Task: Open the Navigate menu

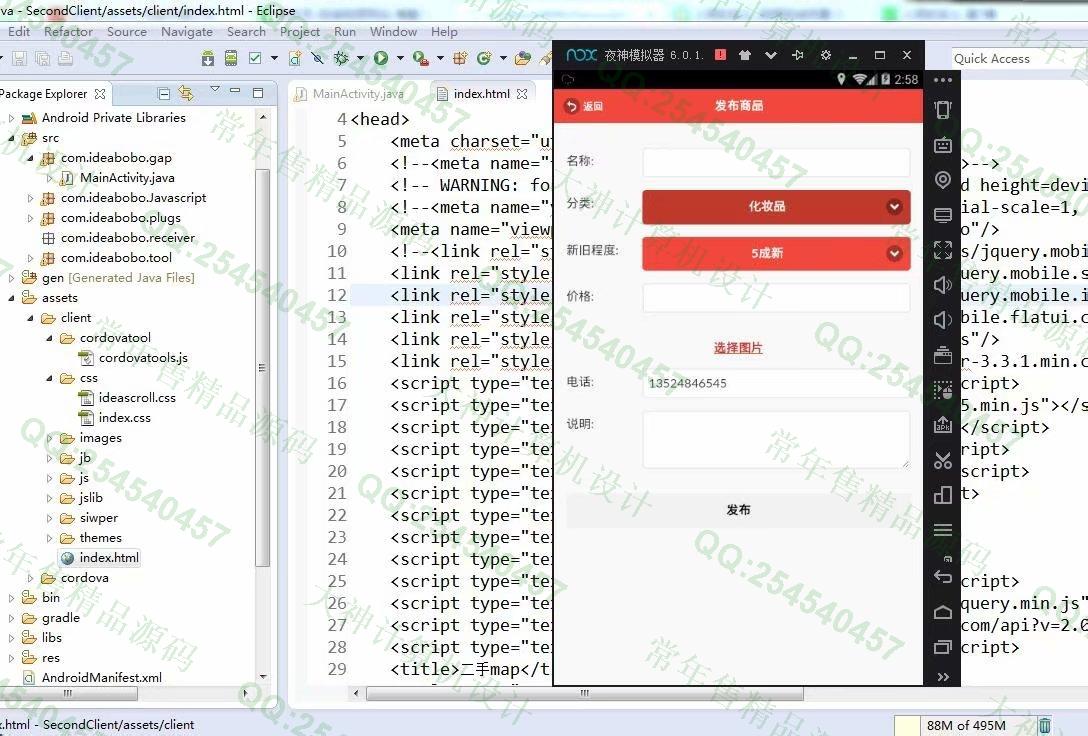Action: [187, 32]
